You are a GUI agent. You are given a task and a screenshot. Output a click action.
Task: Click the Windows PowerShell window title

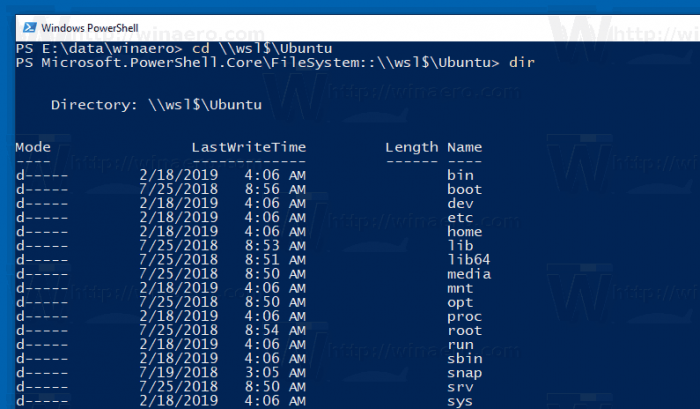pyautogui.click(x=90, y=28)
